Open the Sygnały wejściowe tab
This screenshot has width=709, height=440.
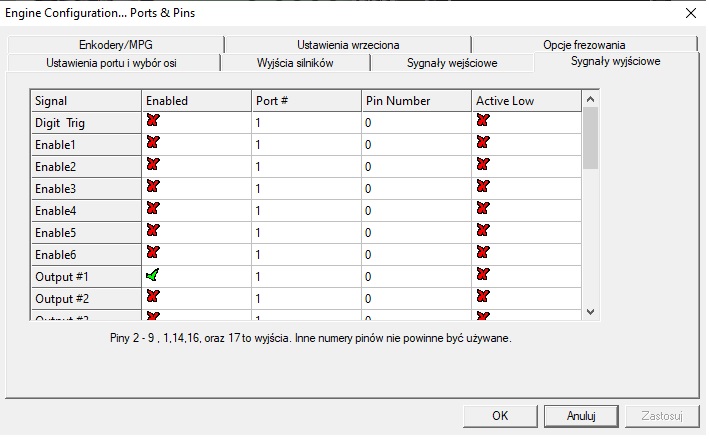pyautogui.click(x=451, y=63)
